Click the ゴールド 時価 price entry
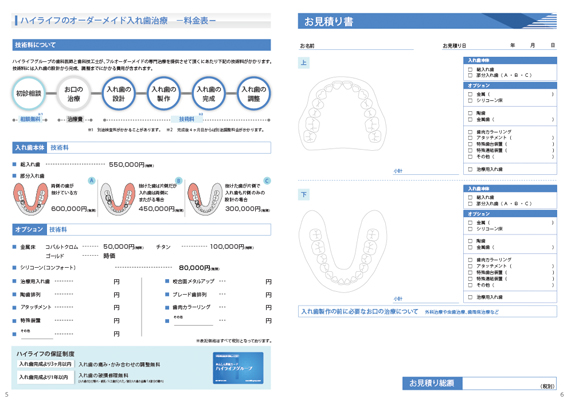The width and height of the screenshot is (565, 400). coord(80,256)
